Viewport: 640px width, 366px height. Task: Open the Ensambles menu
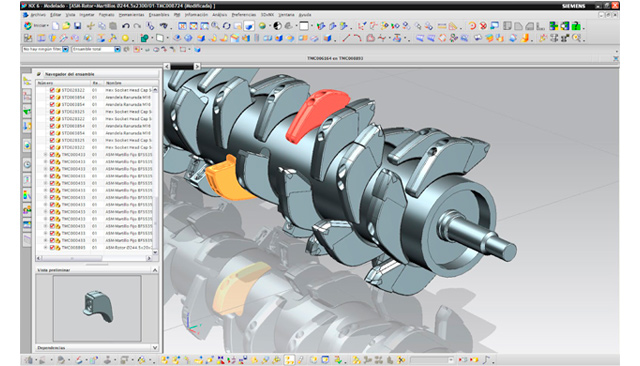tap(159, 15)
